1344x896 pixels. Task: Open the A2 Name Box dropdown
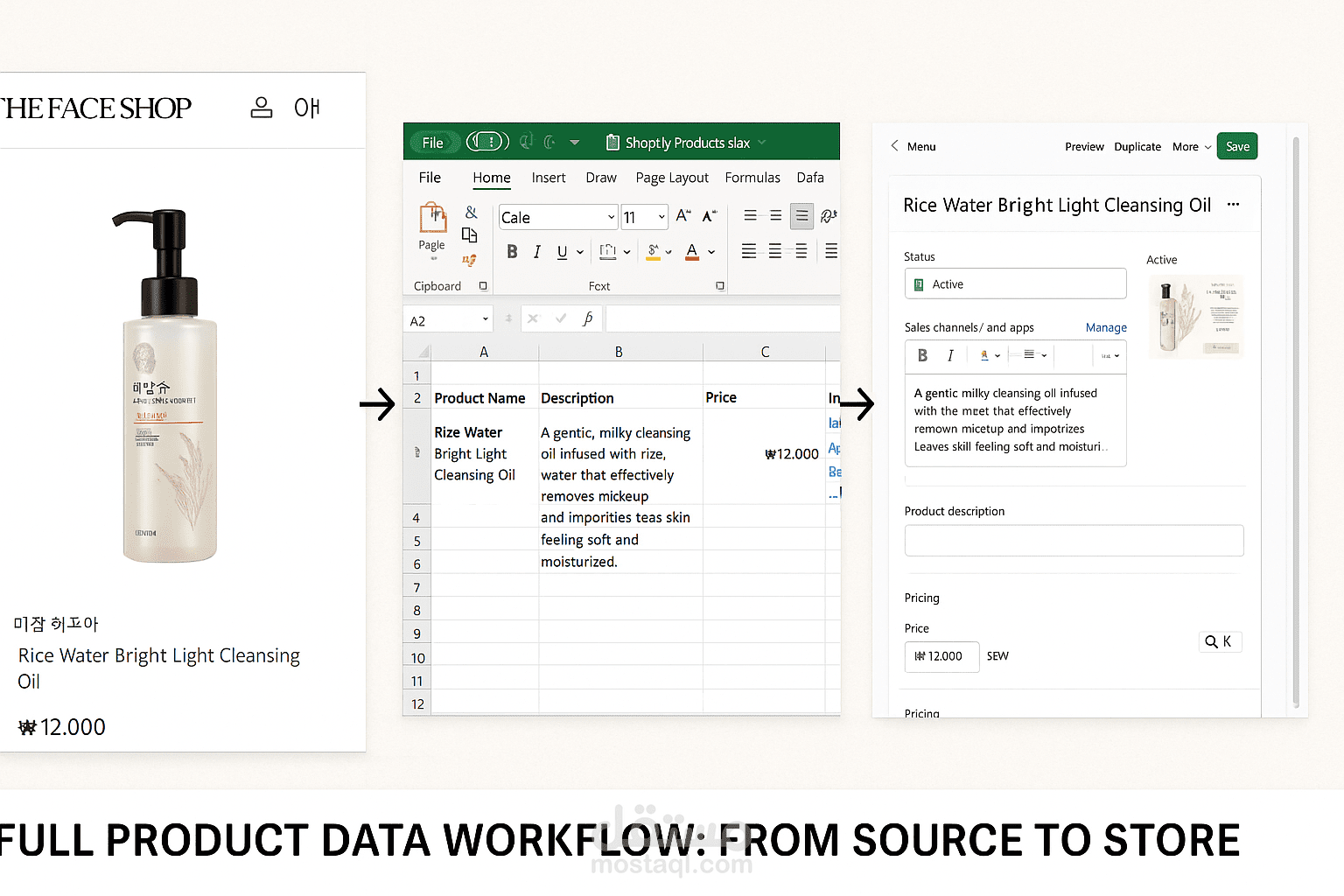point(485,319)
